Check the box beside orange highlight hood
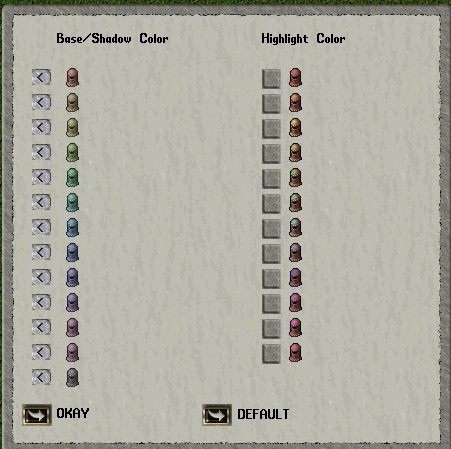This screenshot has width=451, height=449. pos(271,104)
